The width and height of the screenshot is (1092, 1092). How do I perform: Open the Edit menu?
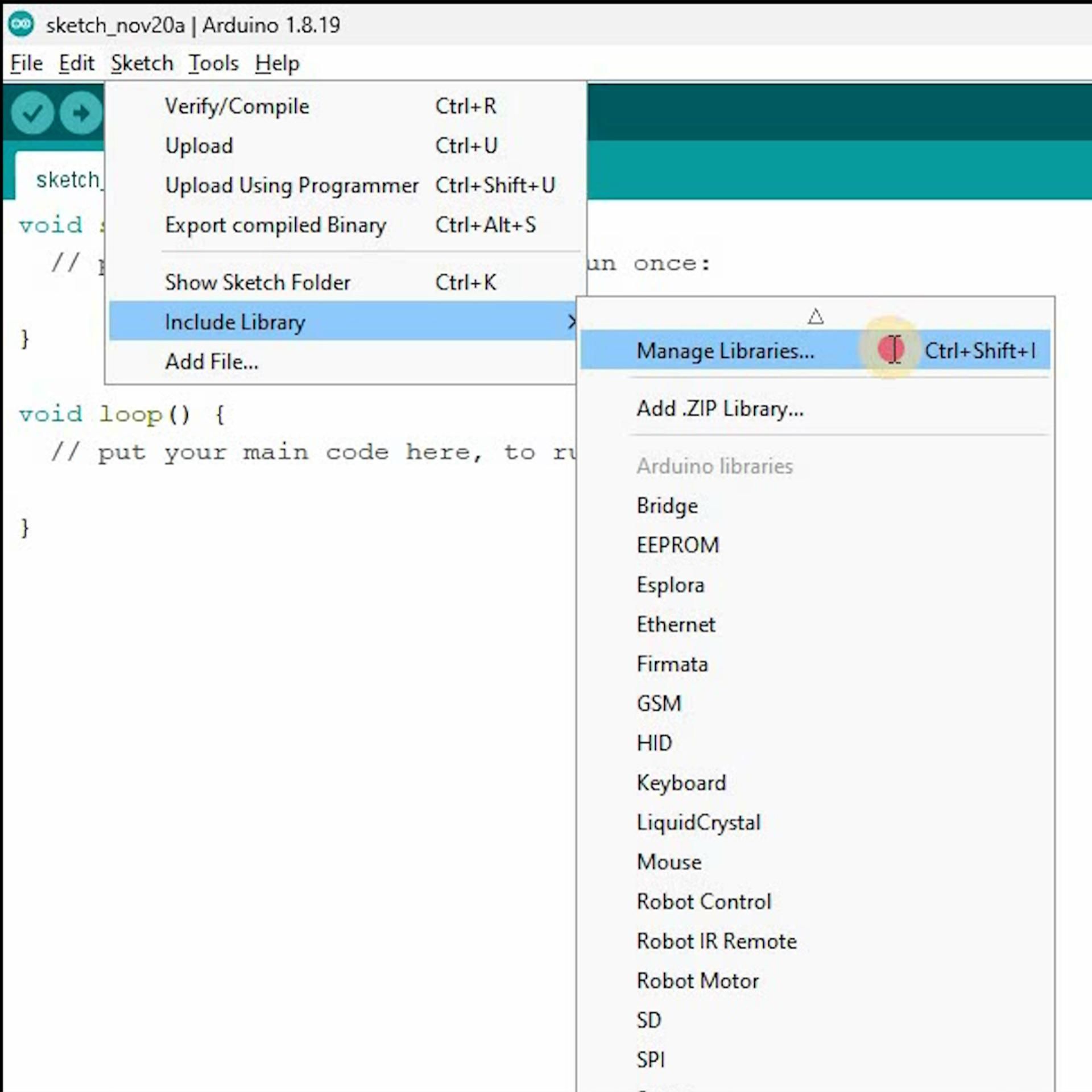[76, 63]
